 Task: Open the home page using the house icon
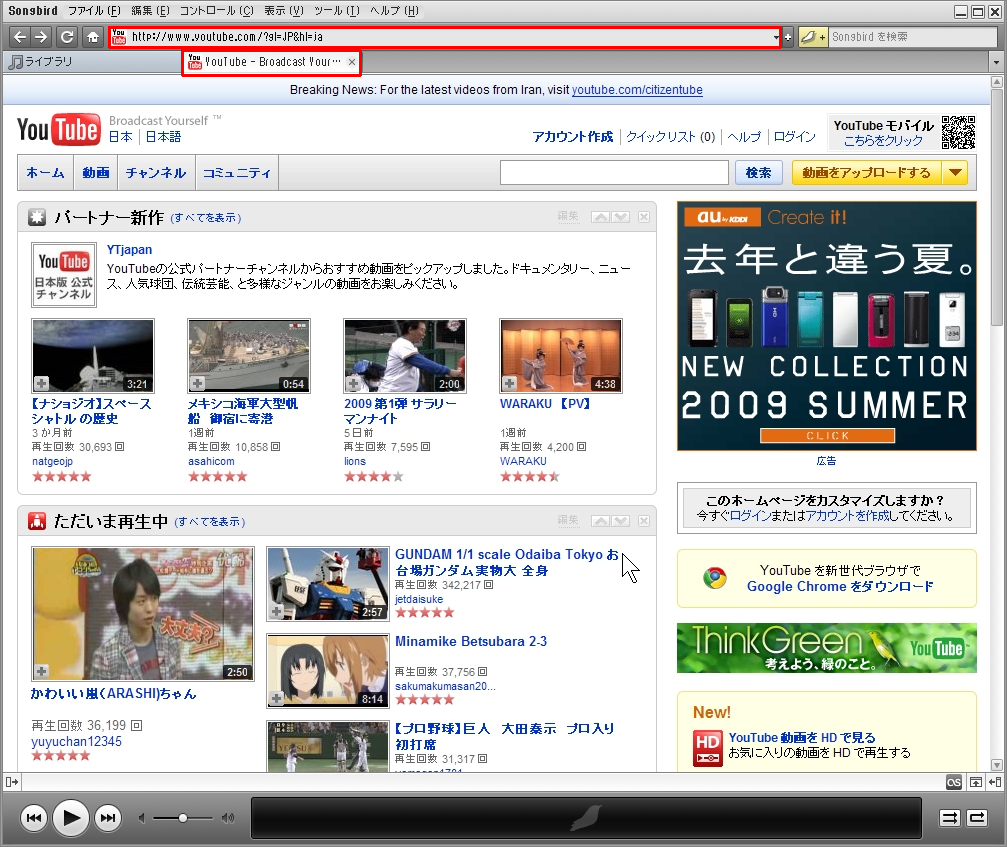pyautogui.click(x=93, y=37)
